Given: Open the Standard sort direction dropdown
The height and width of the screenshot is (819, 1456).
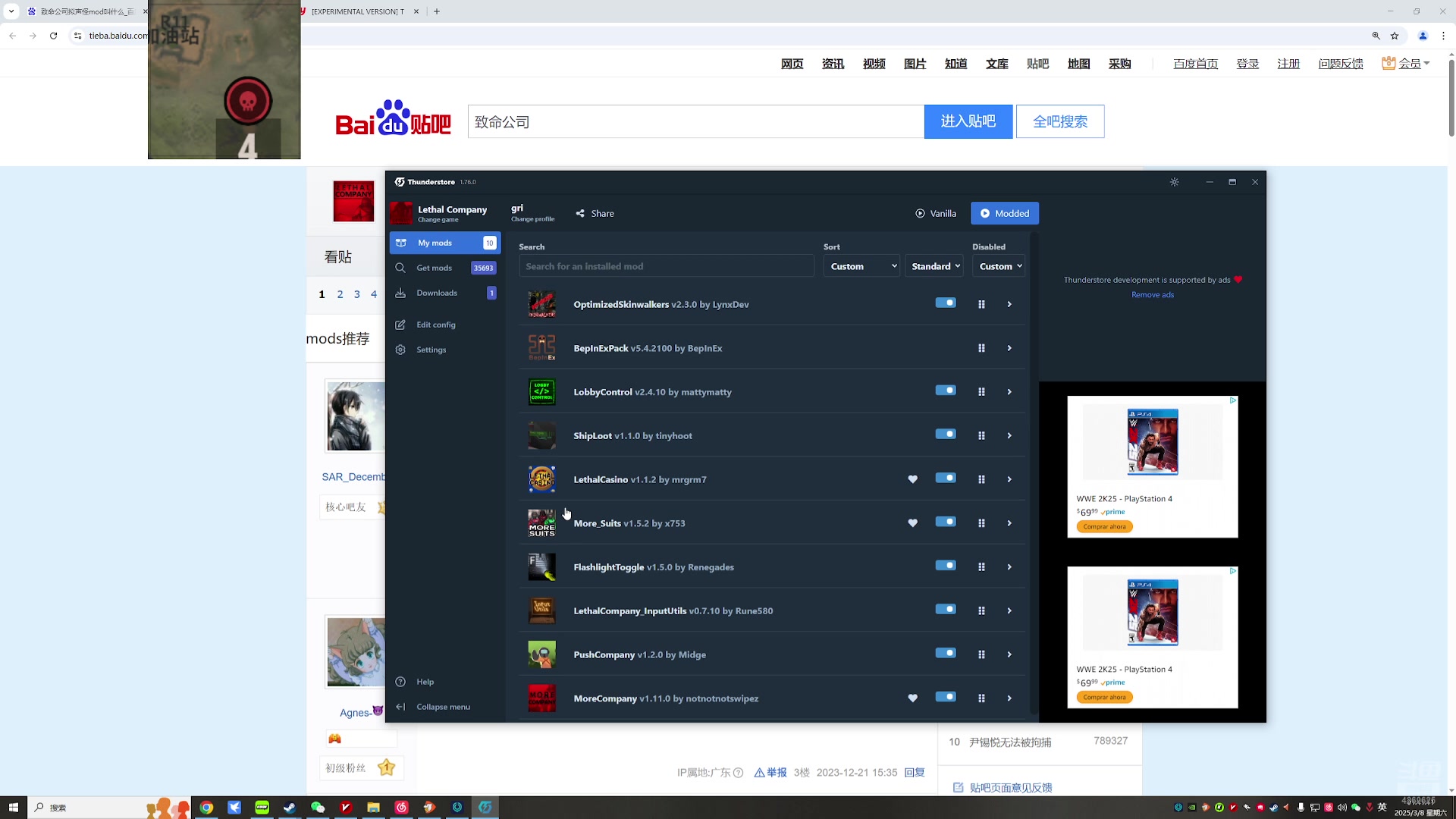Looking at the screenshot, I should (x=934, y=266).
